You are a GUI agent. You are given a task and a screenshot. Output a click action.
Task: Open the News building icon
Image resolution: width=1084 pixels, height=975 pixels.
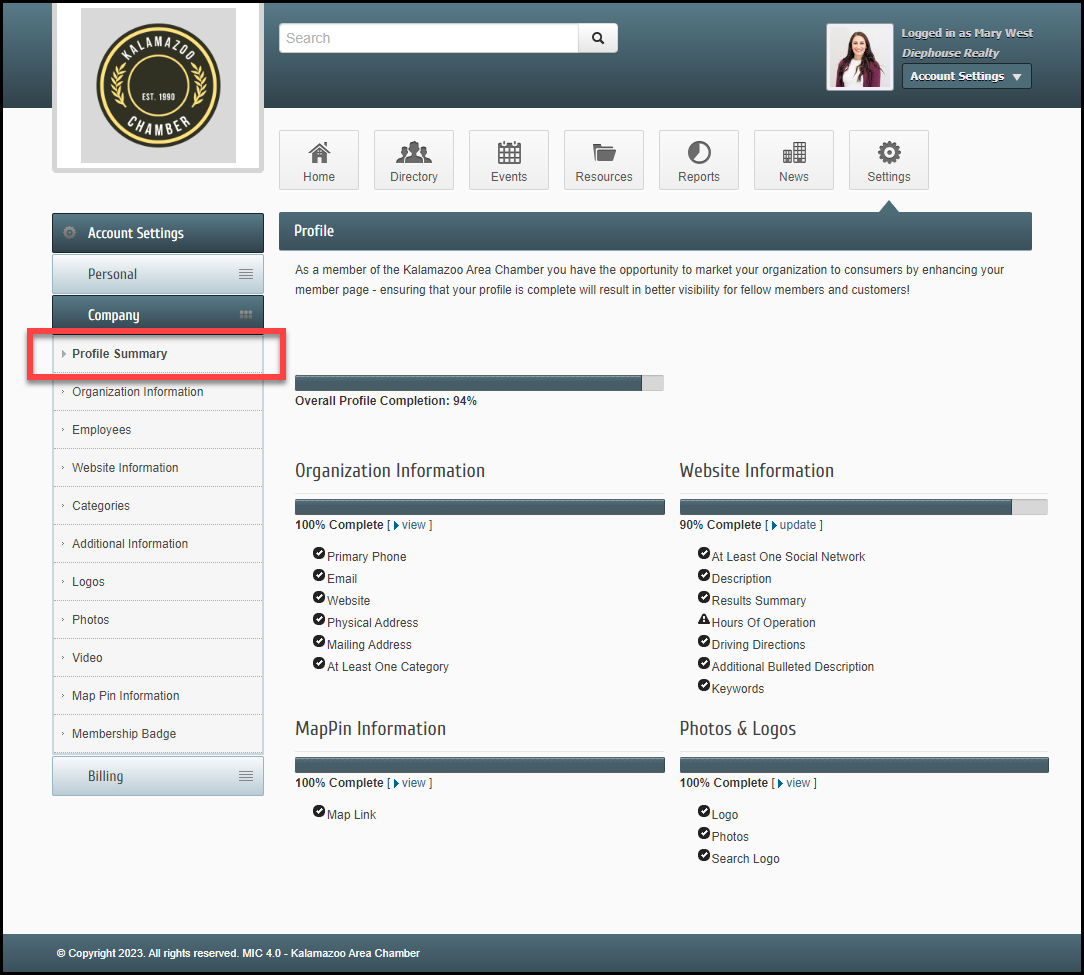(x=793, y=153)
